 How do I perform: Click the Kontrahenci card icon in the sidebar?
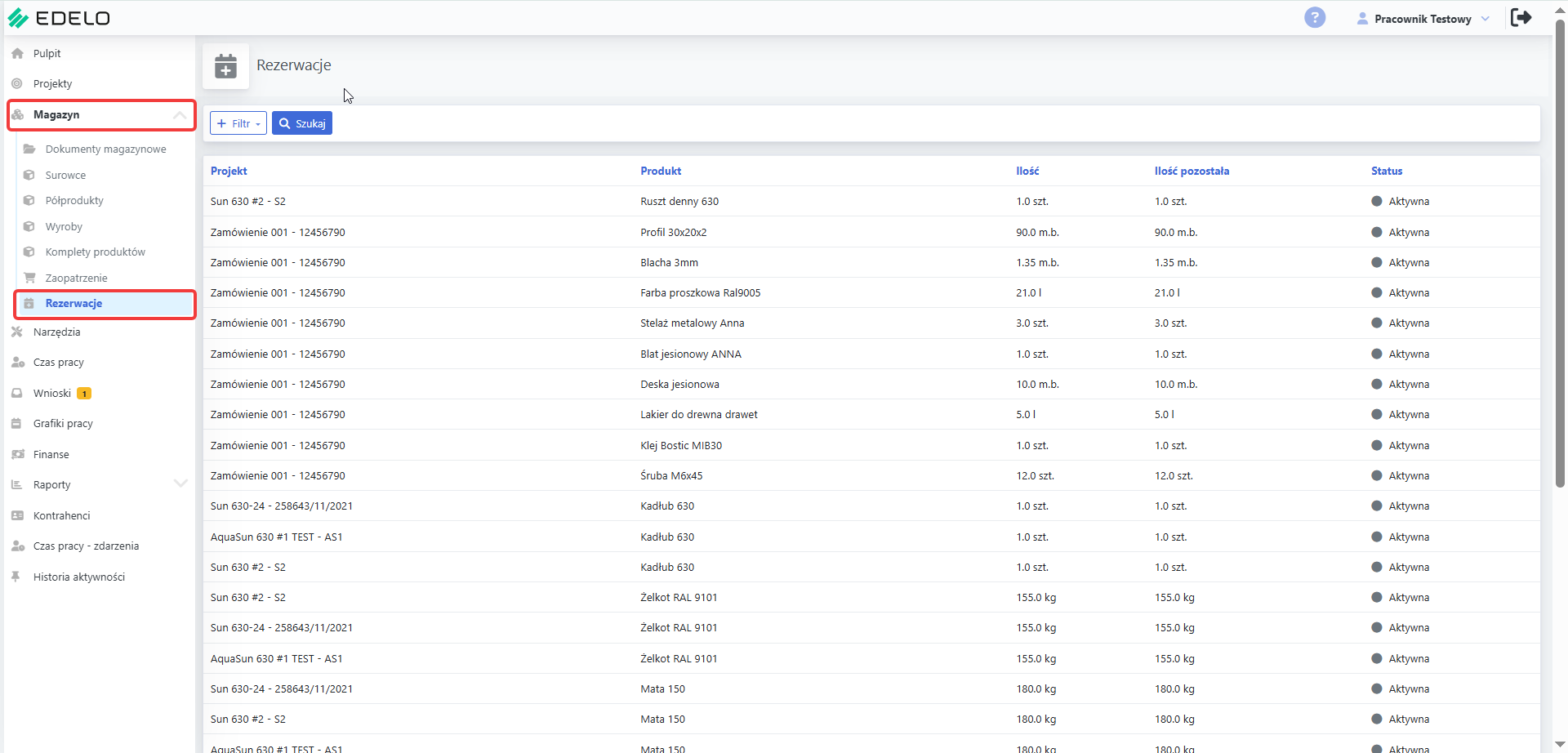pyautogui.click(x=17, y=515)
